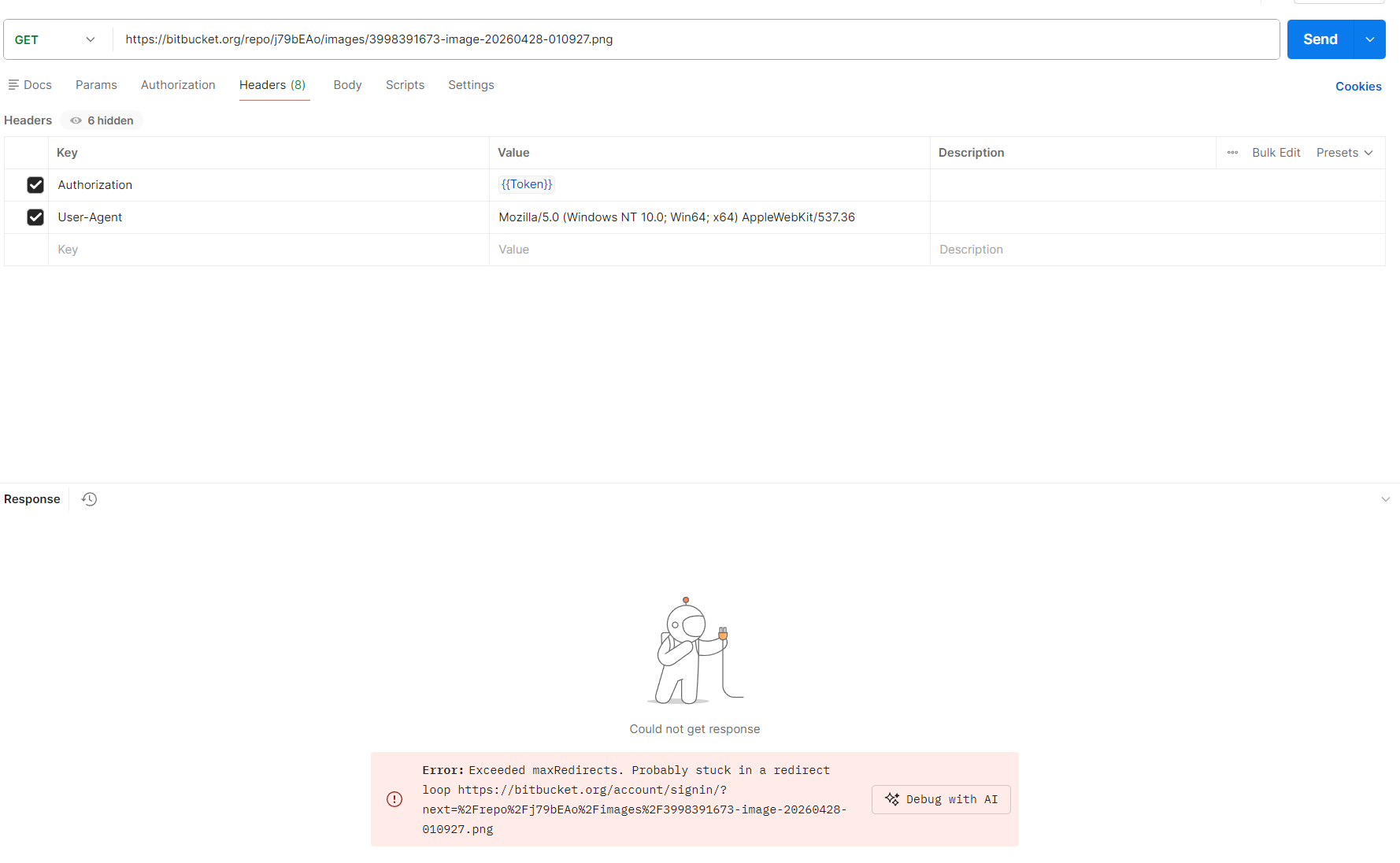Send the GET request
This screenshot has height=863, width=1400.
click(1320, 39)
